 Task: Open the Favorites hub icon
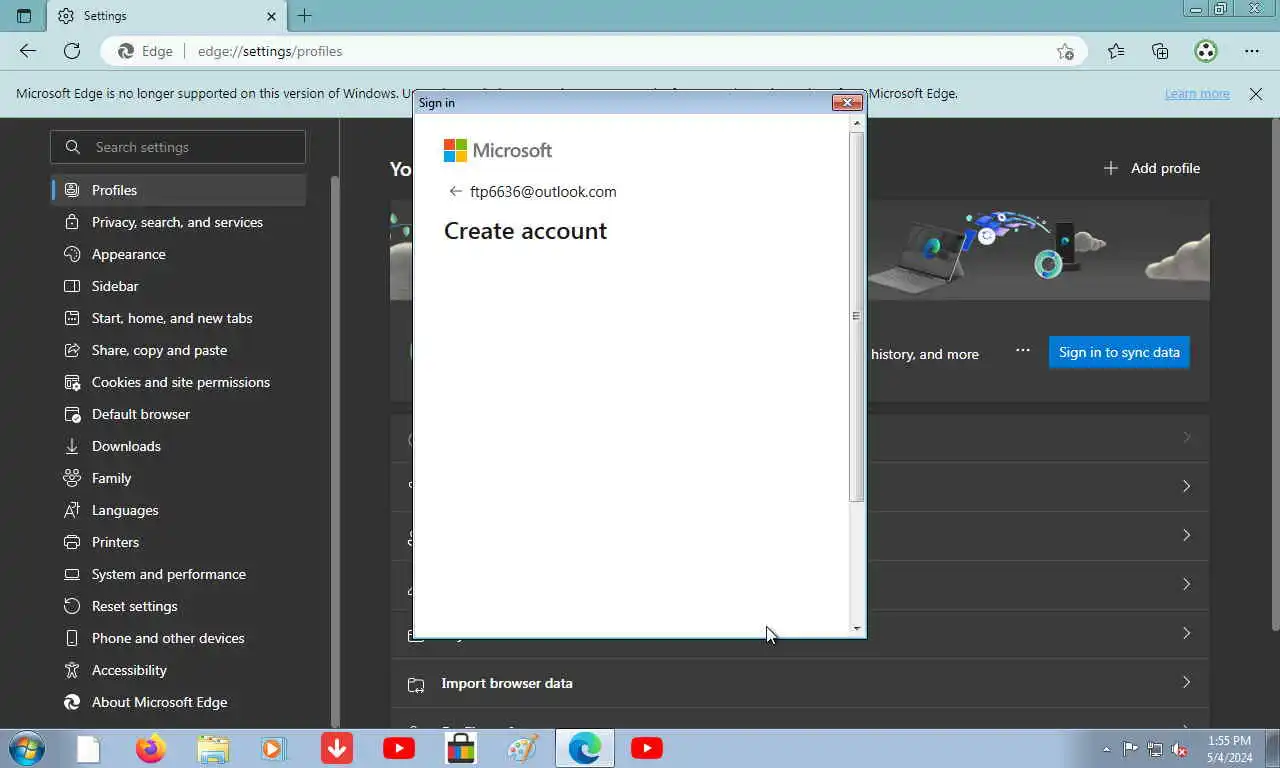point(1116,51)
